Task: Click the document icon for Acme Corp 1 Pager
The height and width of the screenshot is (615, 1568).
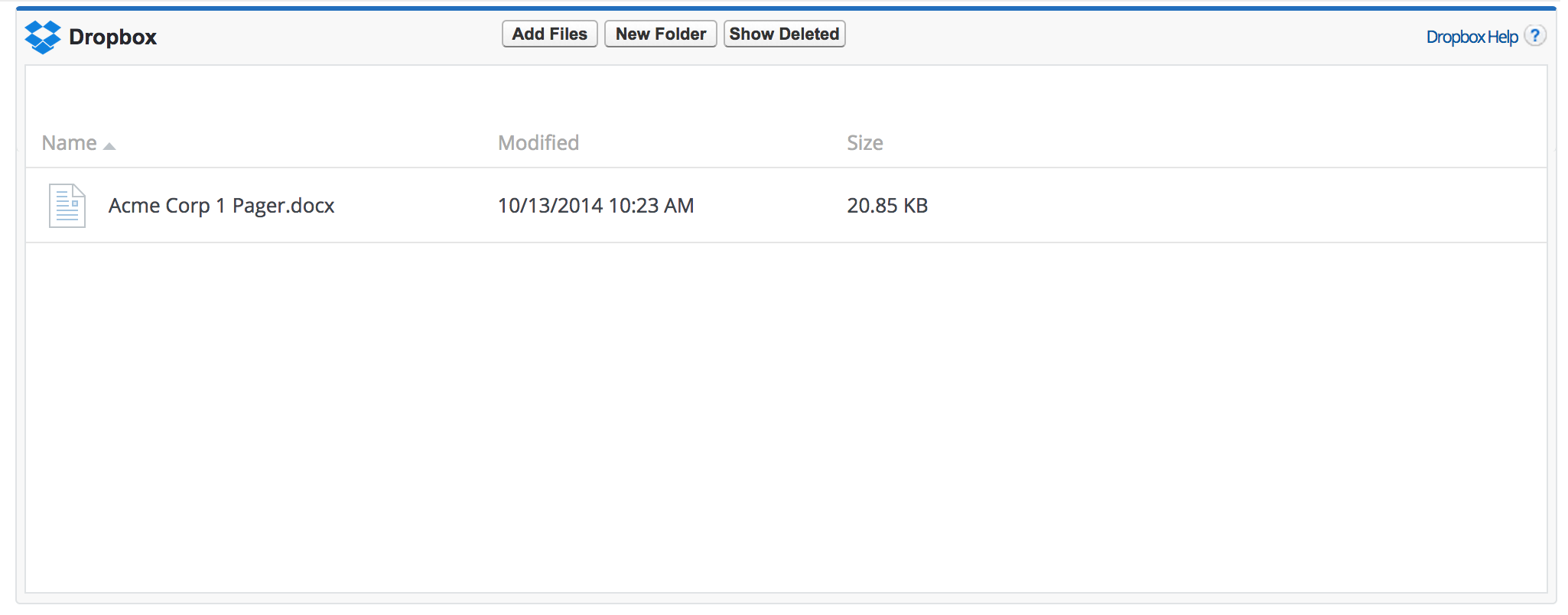Action: 67,206
